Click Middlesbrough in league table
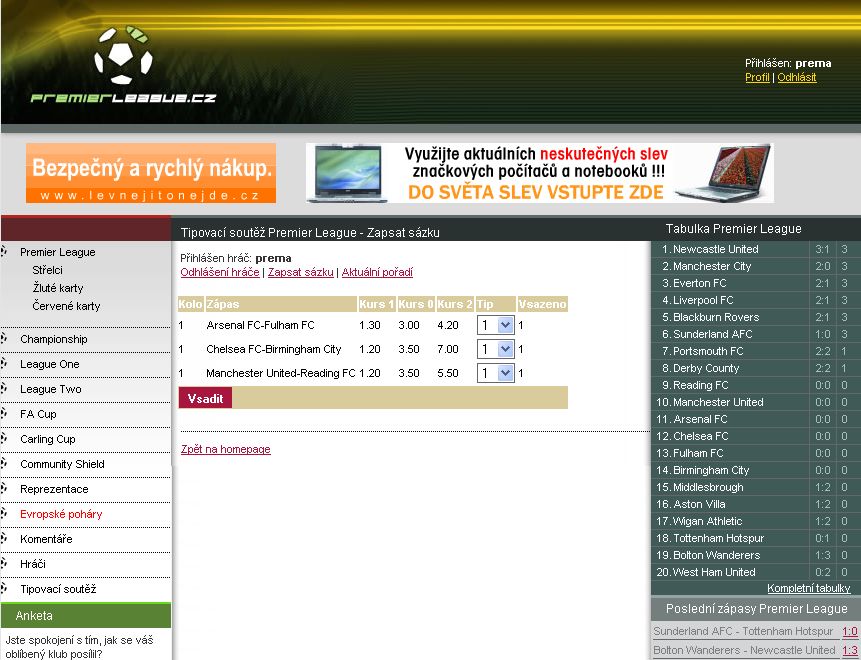Viewport: 861px width, 660px height. tap(708, 488)
